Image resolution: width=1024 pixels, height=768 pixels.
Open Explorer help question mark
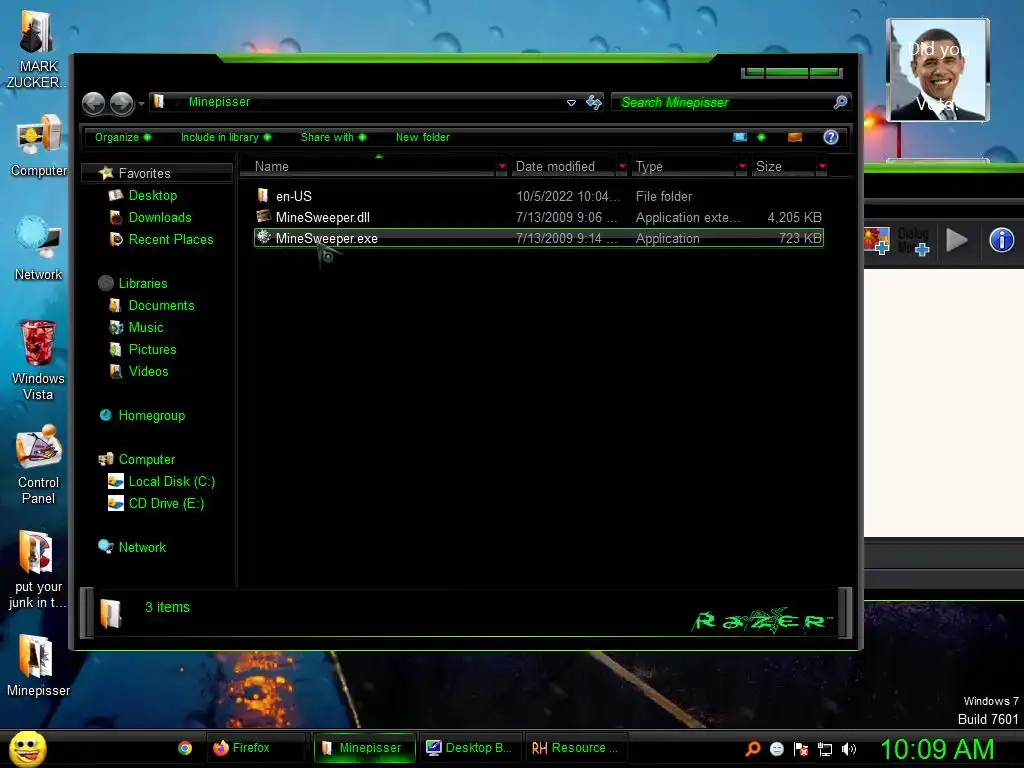pyautogui.click(x=831, y=137)
